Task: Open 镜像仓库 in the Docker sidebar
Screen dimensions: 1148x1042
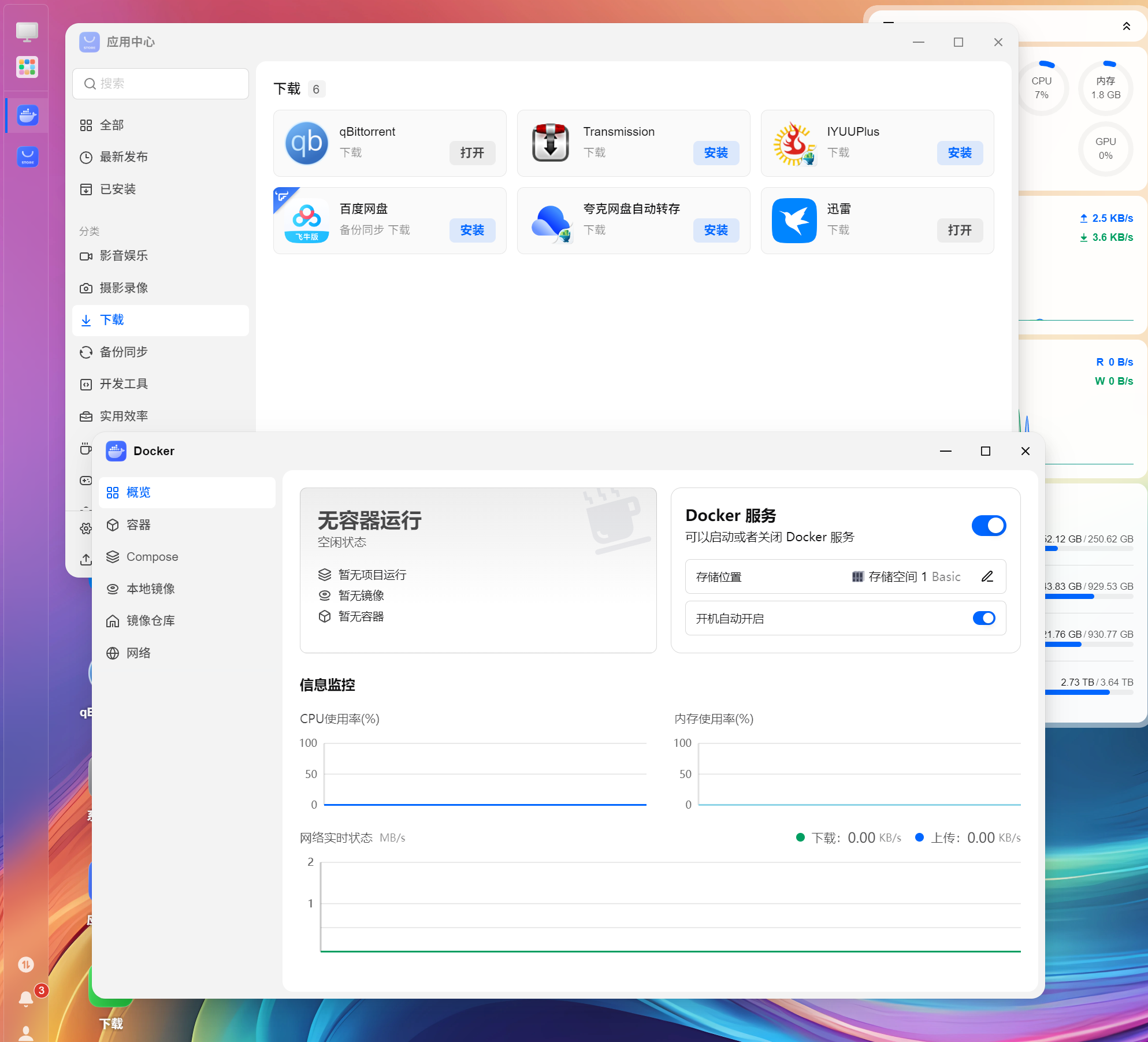Action: tap(187, 621)
